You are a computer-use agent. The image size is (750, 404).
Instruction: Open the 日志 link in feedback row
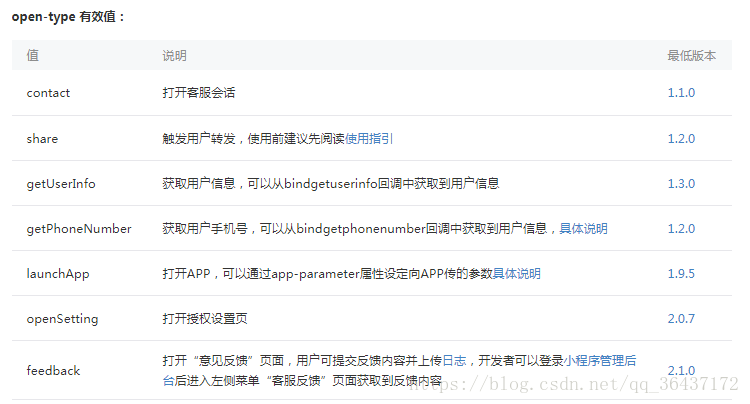454,360
